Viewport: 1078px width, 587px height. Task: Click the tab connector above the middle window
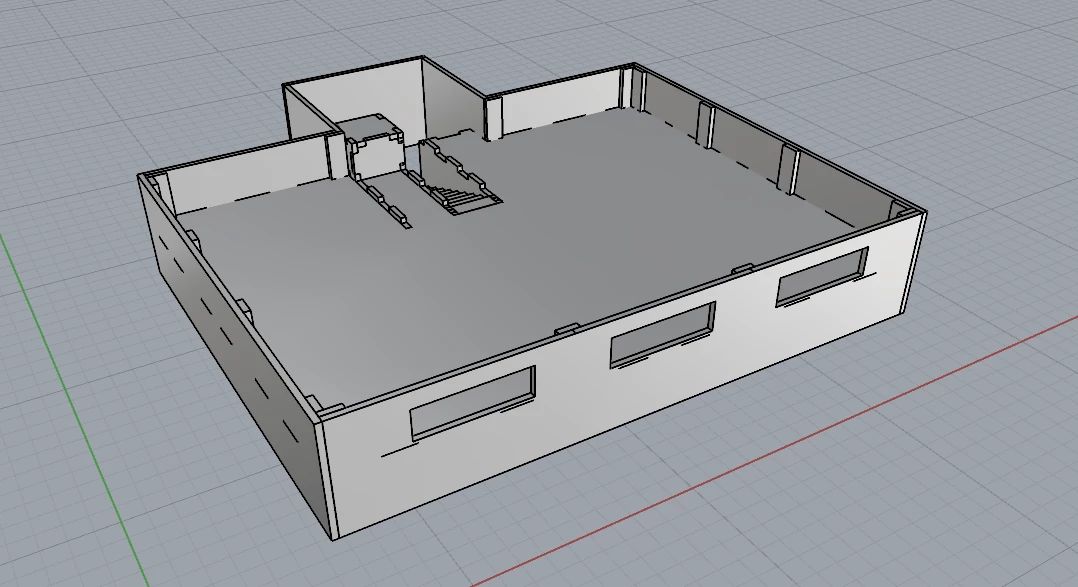564,331
